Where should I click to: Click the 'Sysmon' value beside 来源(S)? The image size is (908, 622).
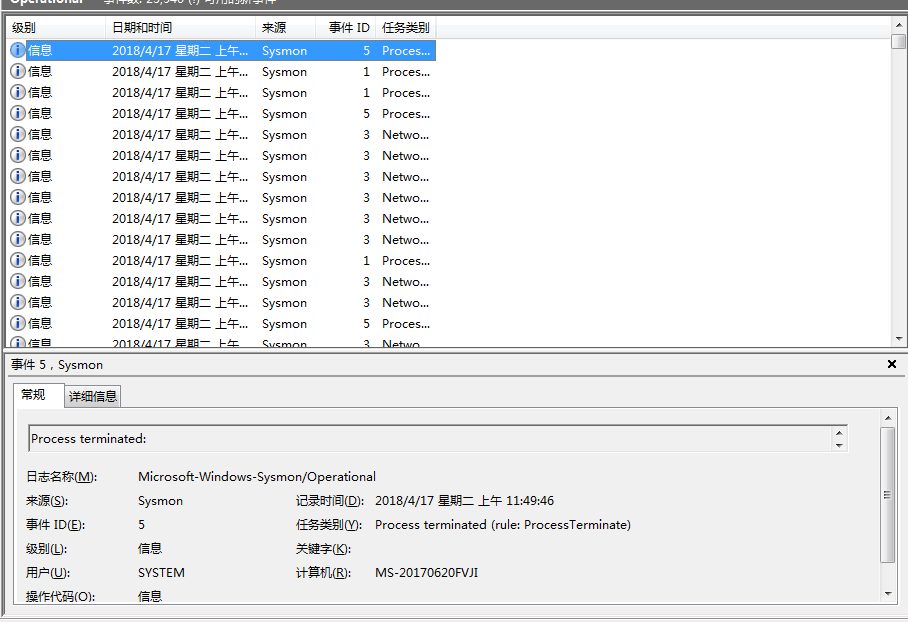tap(160, 501)
